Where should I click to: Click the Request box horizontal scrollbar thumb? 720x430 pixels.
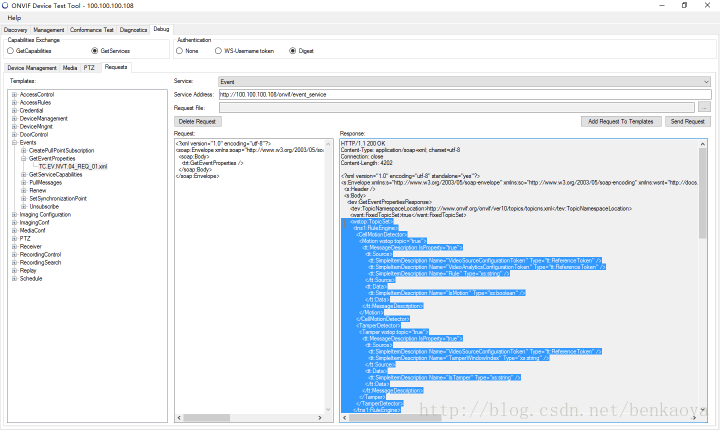point(207,418)
